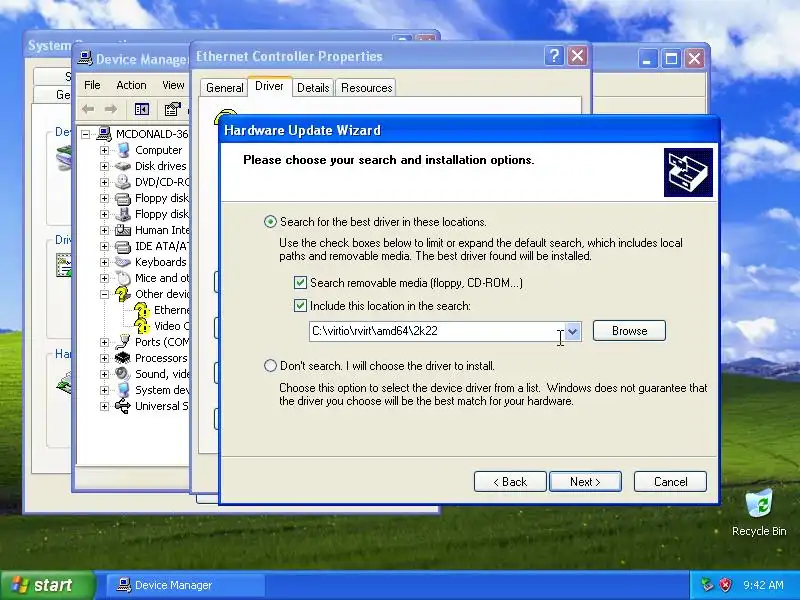Click the Device Manager taskbar button

[185, 585]
